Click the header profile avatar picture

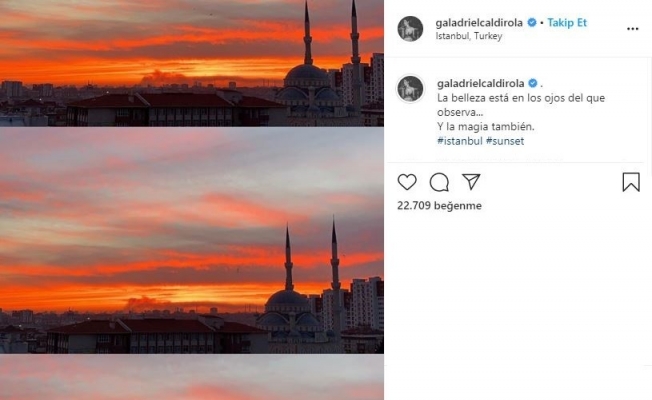pos(410,29)
